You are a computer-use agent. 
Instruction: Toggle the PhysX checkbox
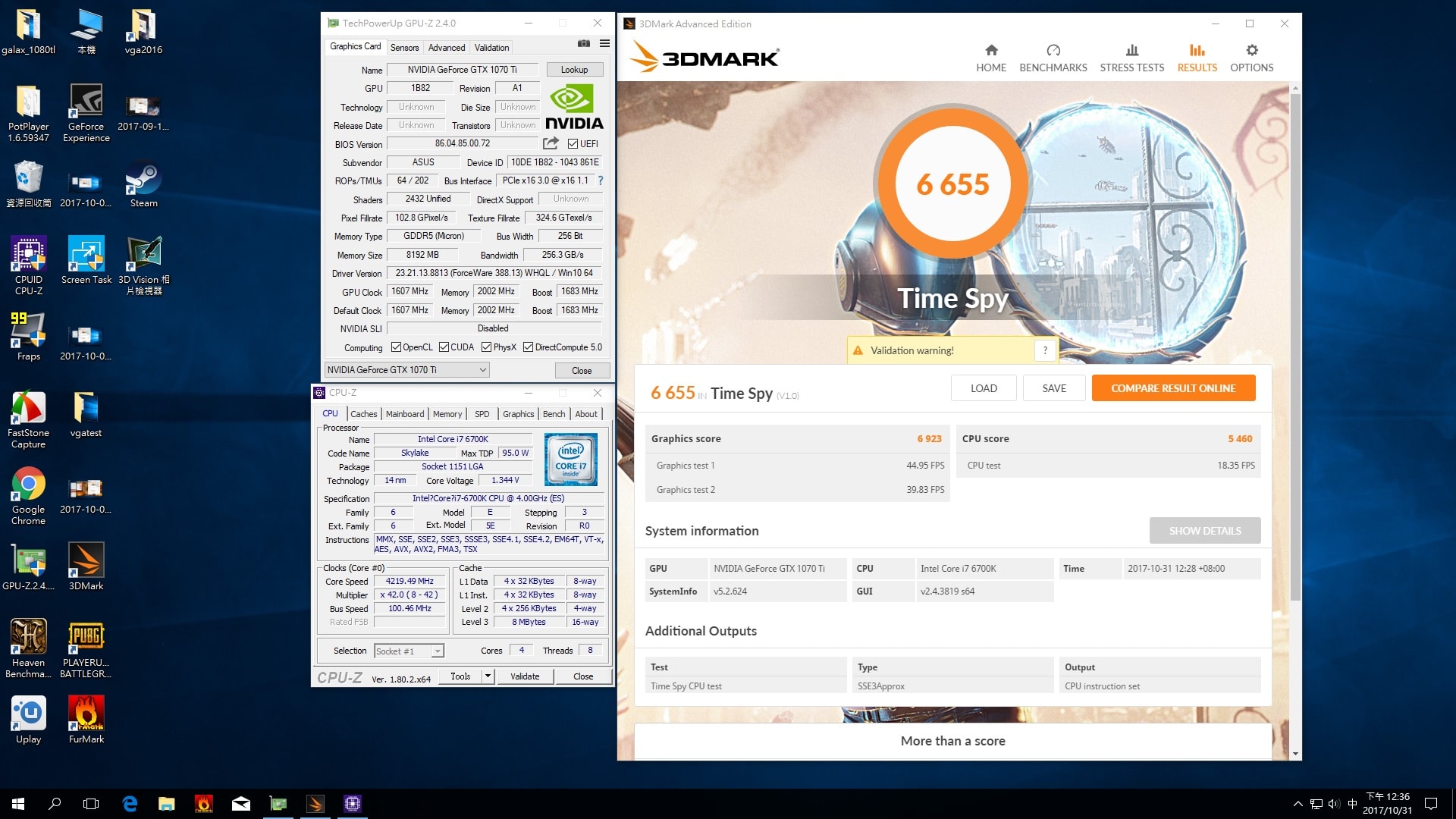487,347
